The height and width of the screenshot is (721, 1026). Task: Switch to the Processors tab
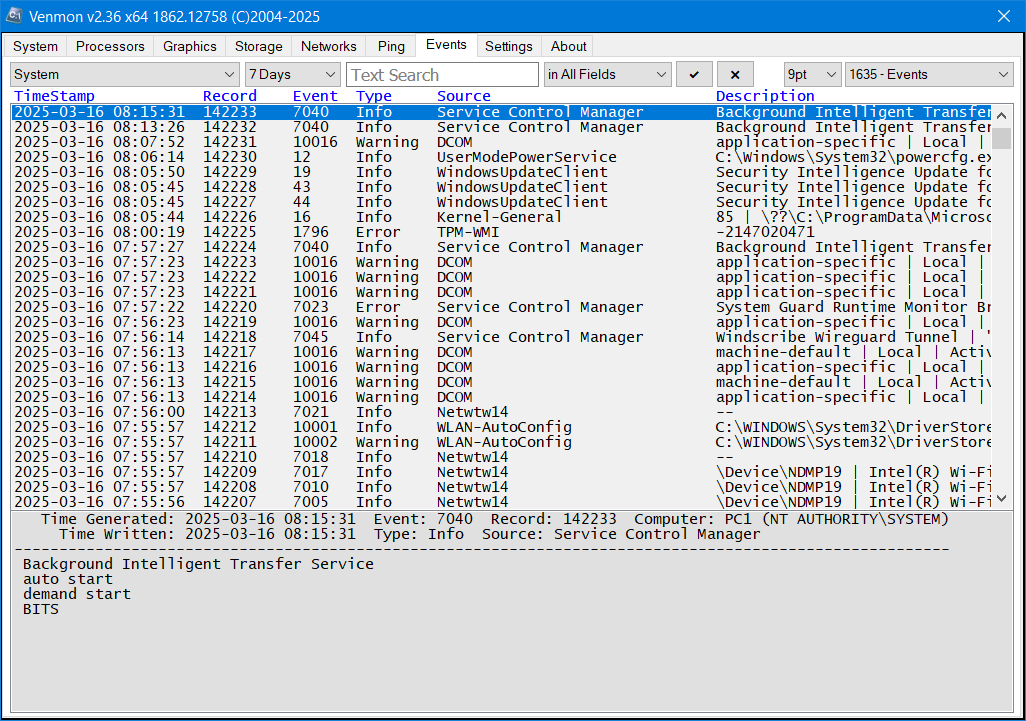coord(110,46)
